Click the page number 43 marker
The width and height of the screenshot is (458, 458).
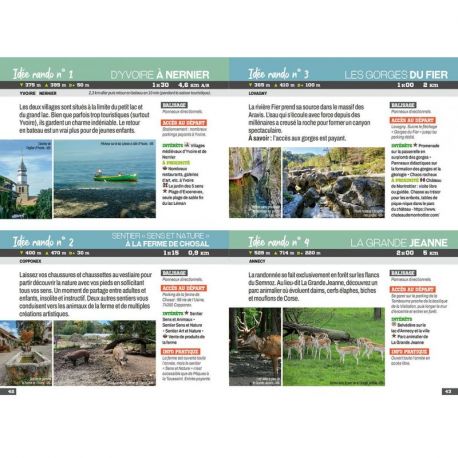click(450, 391)
